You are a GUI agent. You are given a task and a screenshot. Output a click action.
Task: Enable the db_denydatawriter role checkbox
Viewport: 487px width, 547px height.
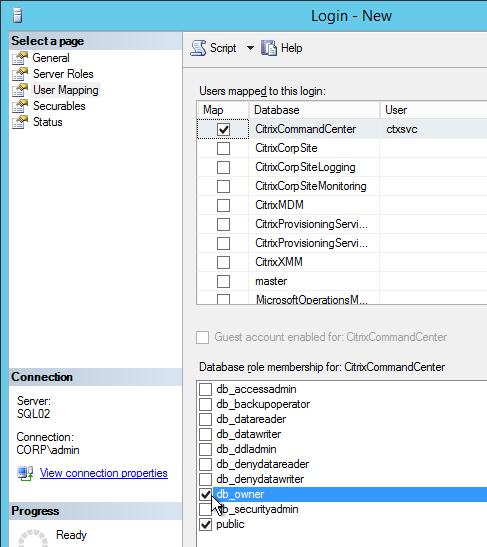click(205, 479)
